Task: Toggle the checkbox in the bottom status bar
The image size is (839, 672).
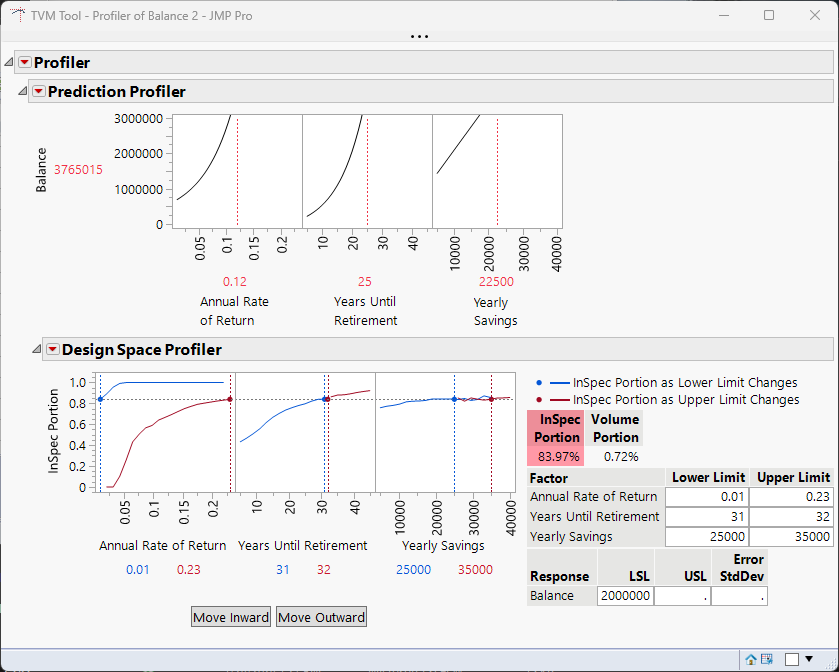Action: pos(791,659)
